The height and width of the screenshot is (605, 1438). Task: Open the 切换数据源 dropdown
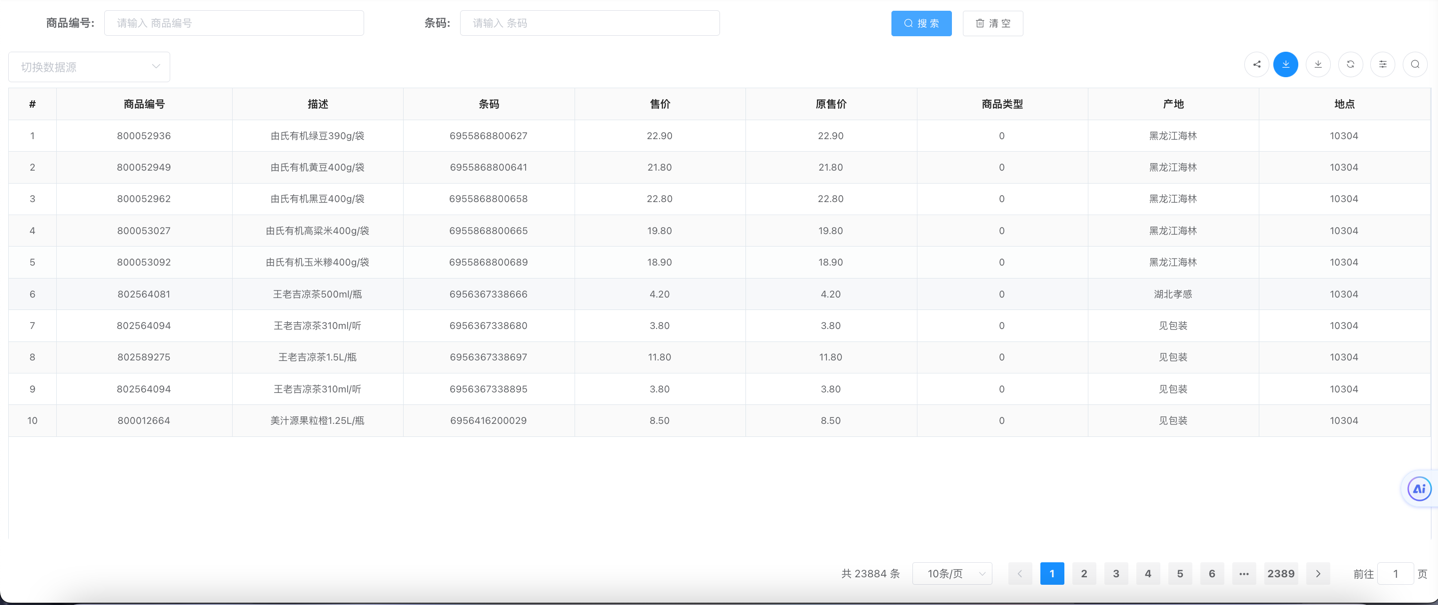click(x=88, y=66)
